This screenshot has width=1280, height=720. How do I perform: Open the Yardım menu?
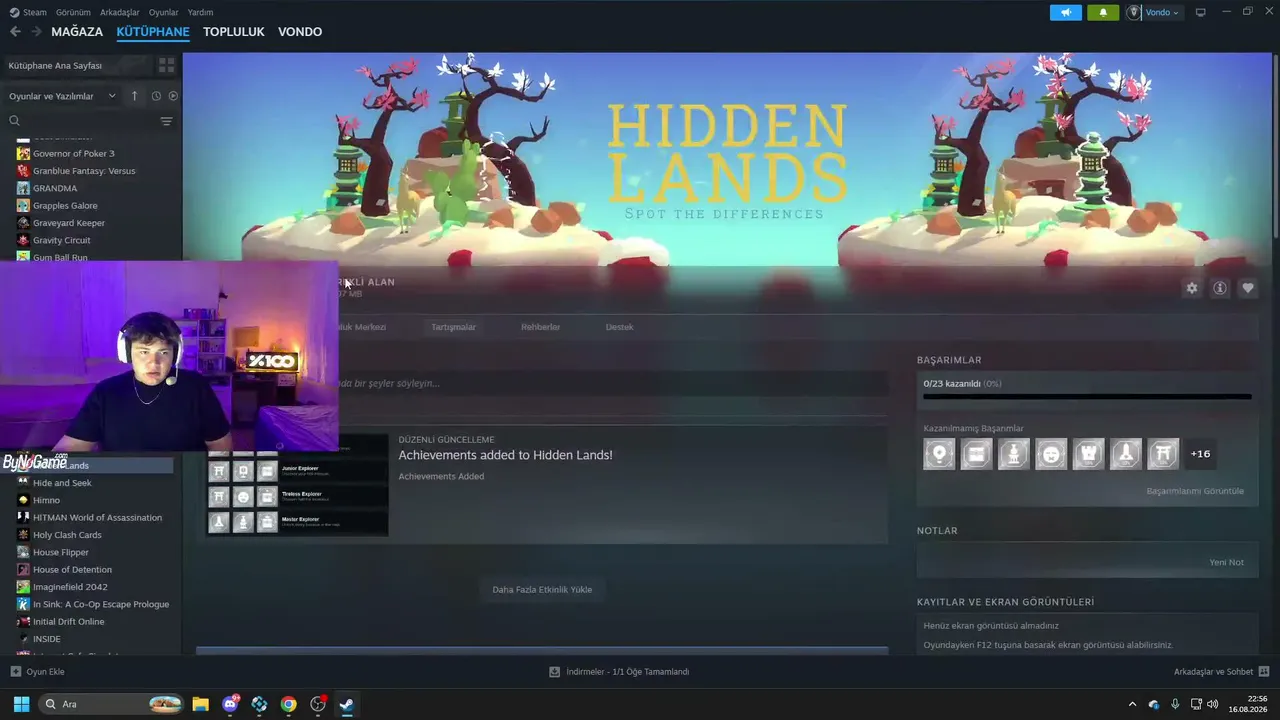(x=200, y=12)
